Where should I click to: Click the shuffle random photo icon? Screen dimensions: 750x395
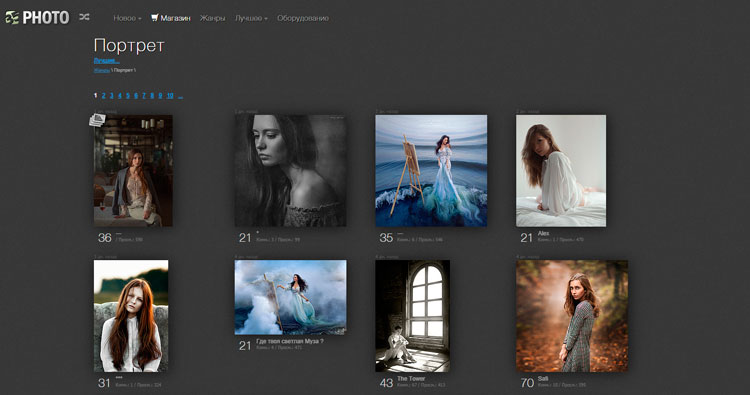tap(84, 17)
